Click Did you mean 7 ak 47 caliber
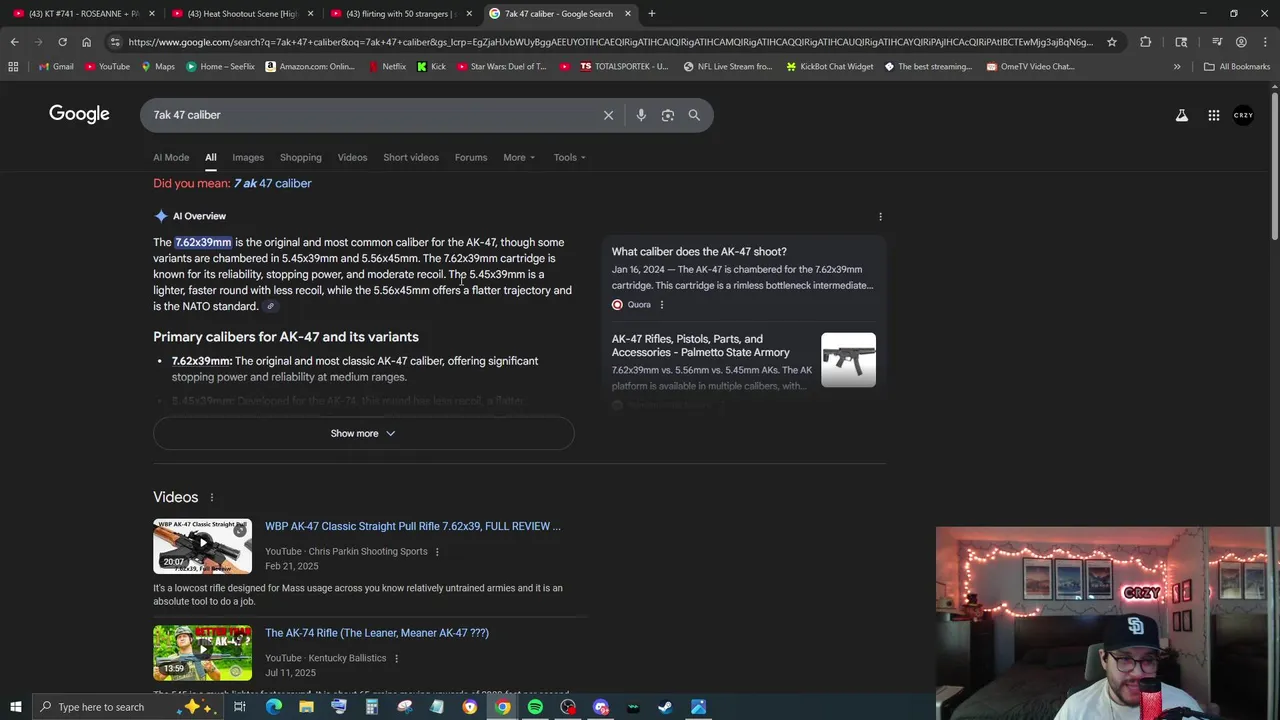1280x720 pixels. 272,184
